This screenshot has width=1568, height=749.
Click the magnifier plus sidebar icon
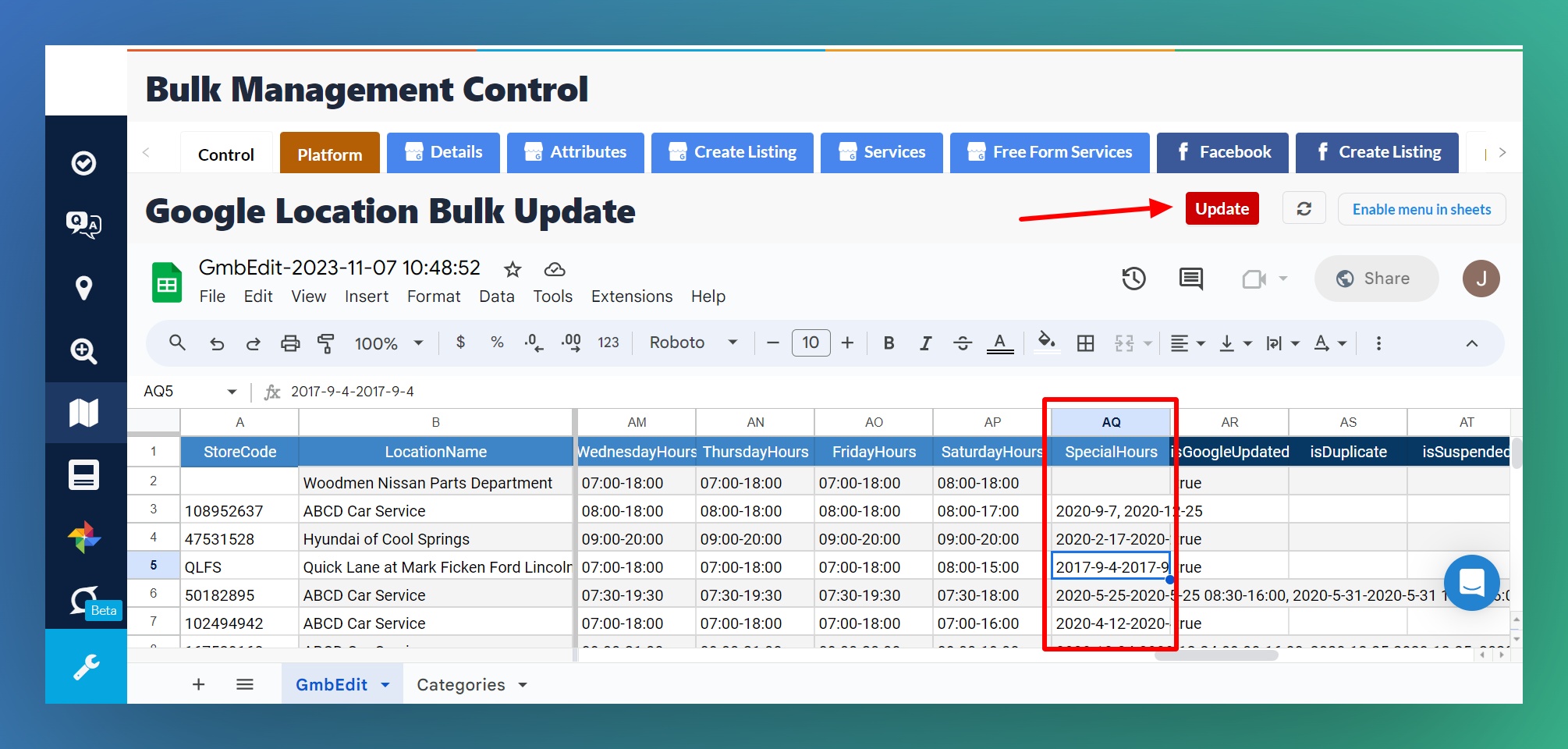click(83, 350)
